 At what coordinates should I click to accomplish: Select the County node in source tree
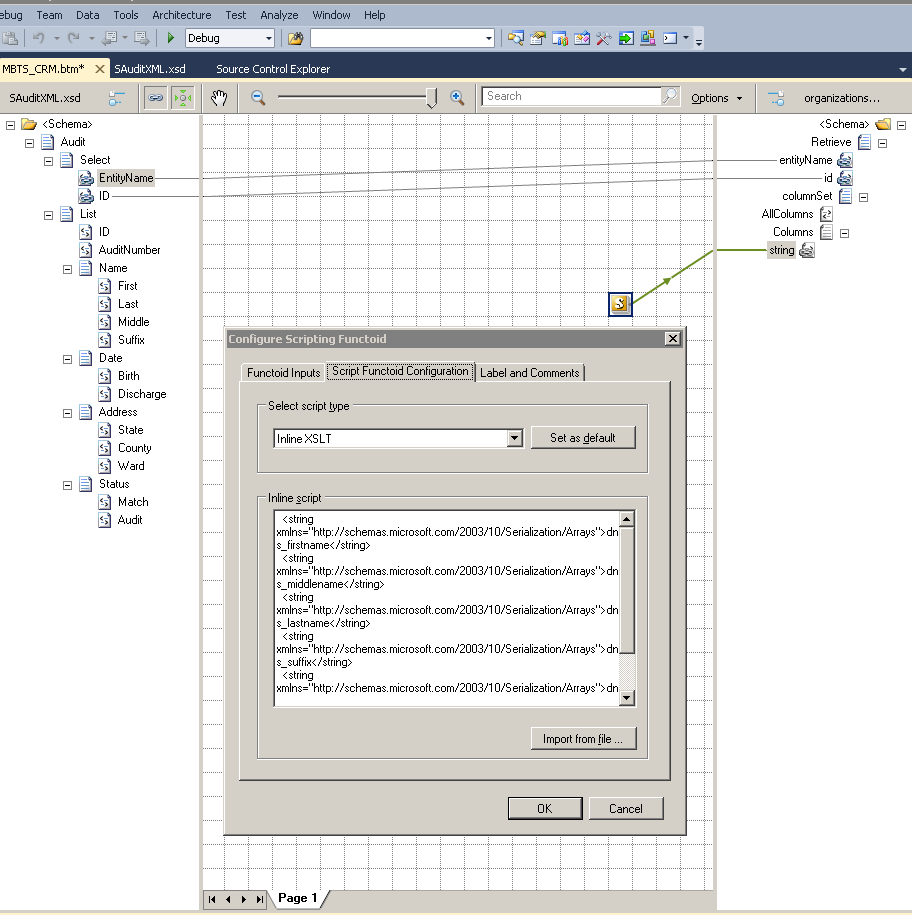coord(134,448)
